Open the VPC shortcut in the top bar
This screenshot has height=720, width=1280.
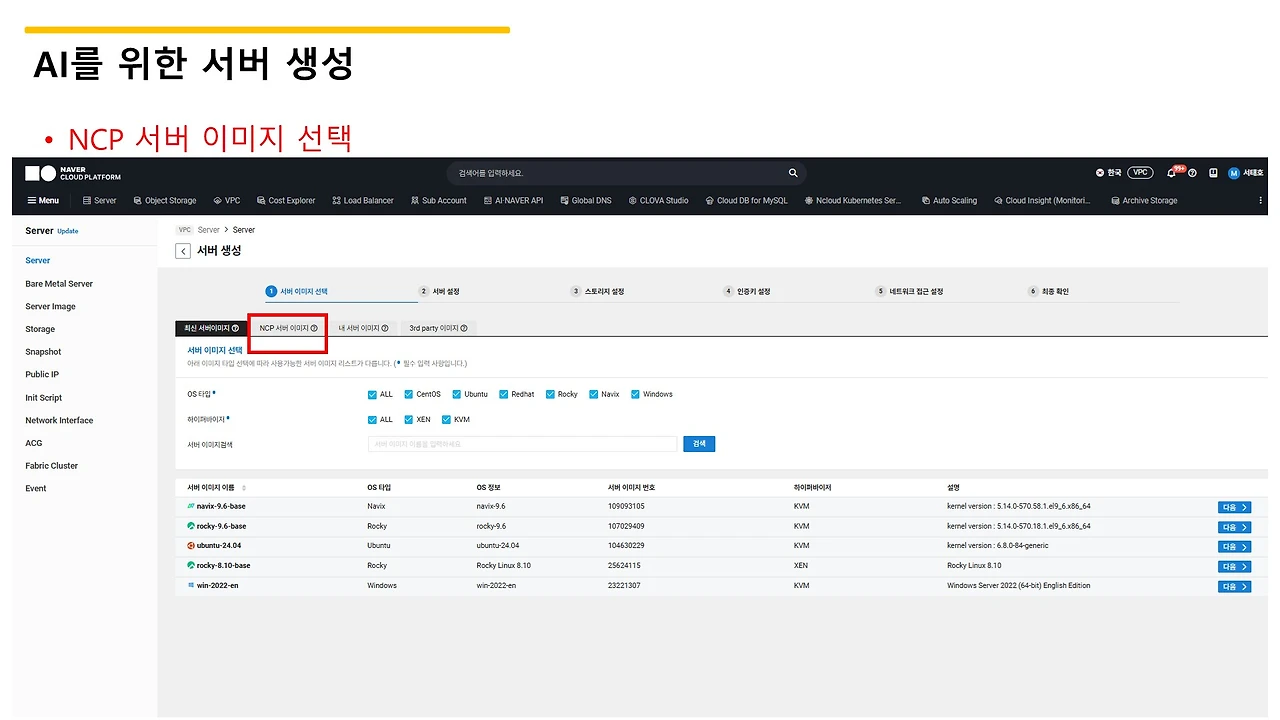(x=227, y=200)
